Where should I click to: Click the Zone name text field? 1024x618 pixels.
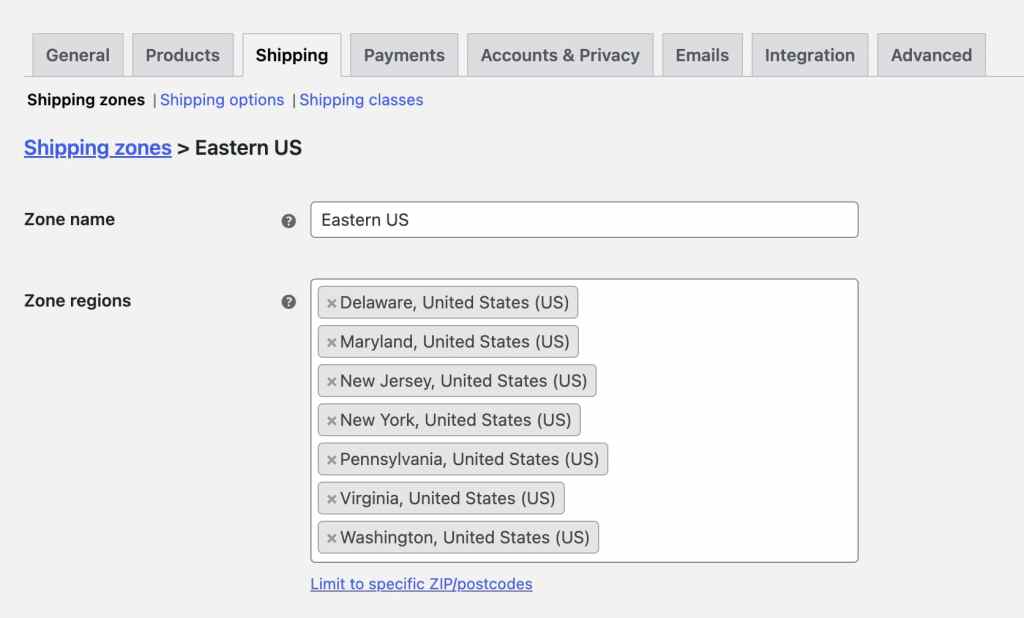pos(584,220)
